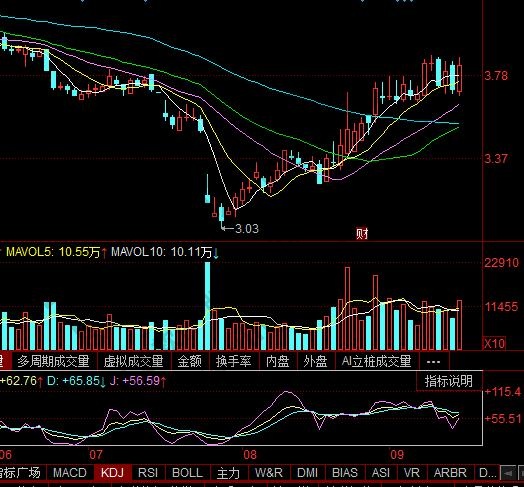Click the scroll-left arrow beside indicator tabs
The image size is (524, 487).
click(508, 473)
